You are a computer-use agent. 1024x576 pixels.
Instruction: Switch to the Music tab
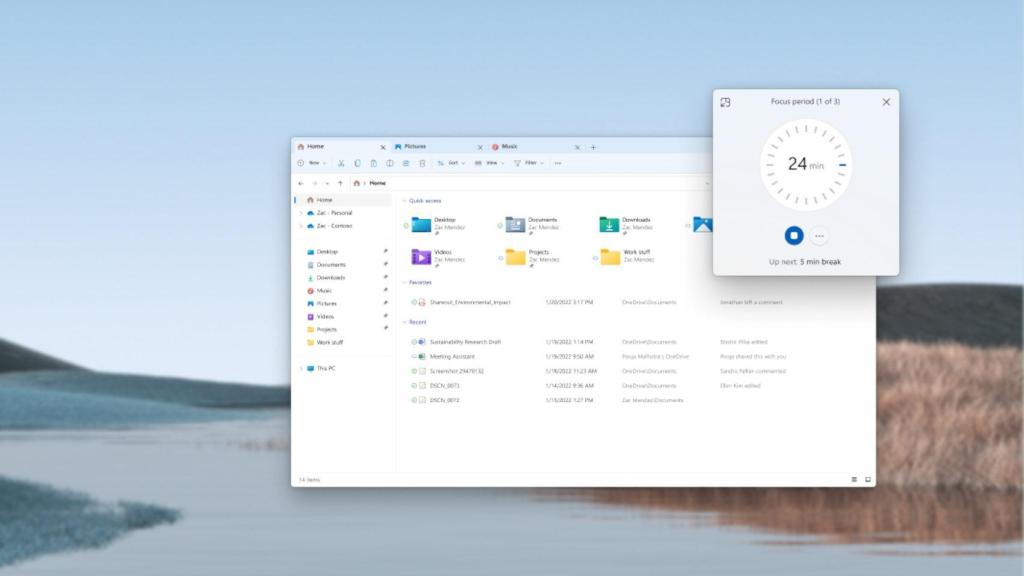(510, 146)
